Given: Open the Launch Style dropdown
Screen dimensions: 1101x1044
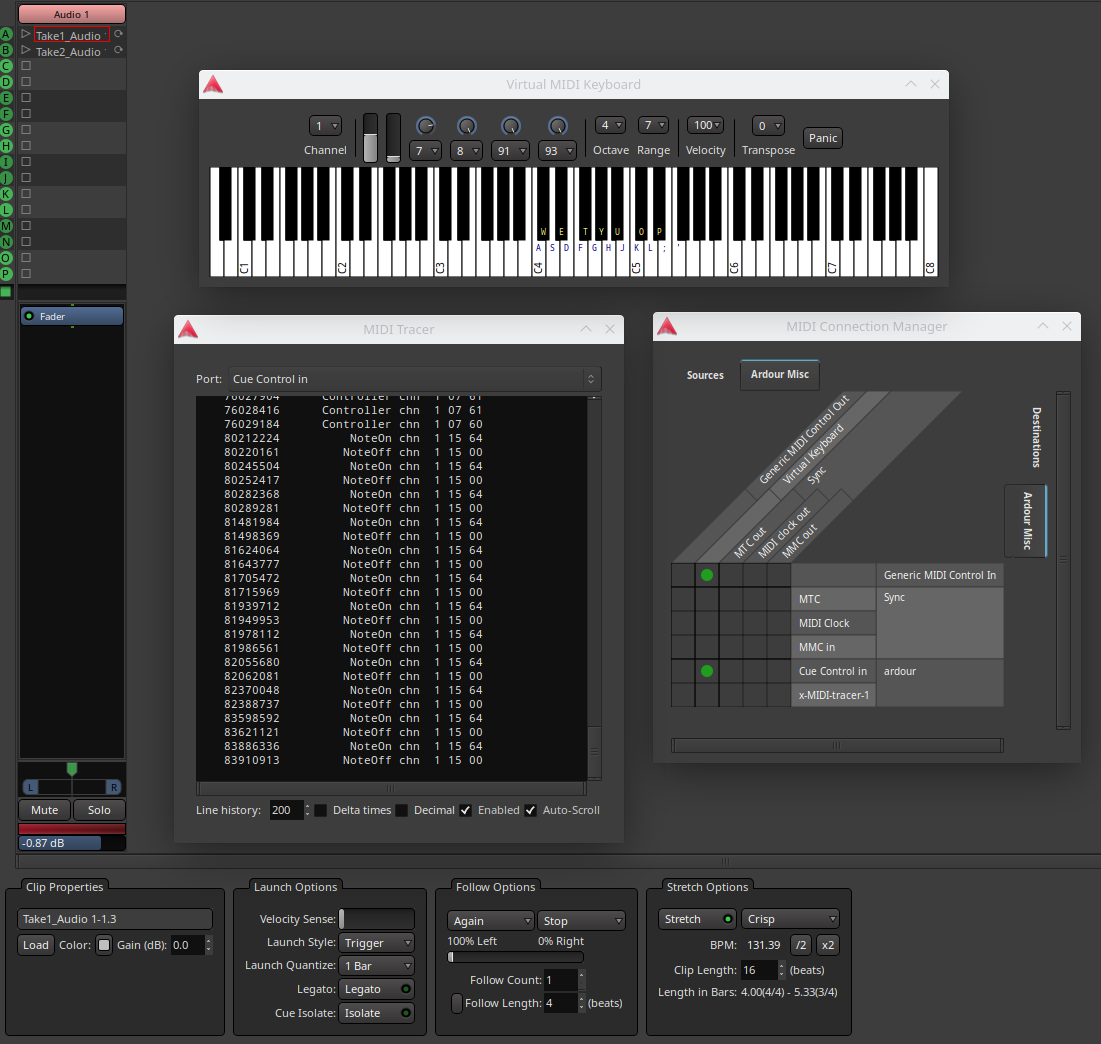Looking at the screenshot, I should coord(376,943).
